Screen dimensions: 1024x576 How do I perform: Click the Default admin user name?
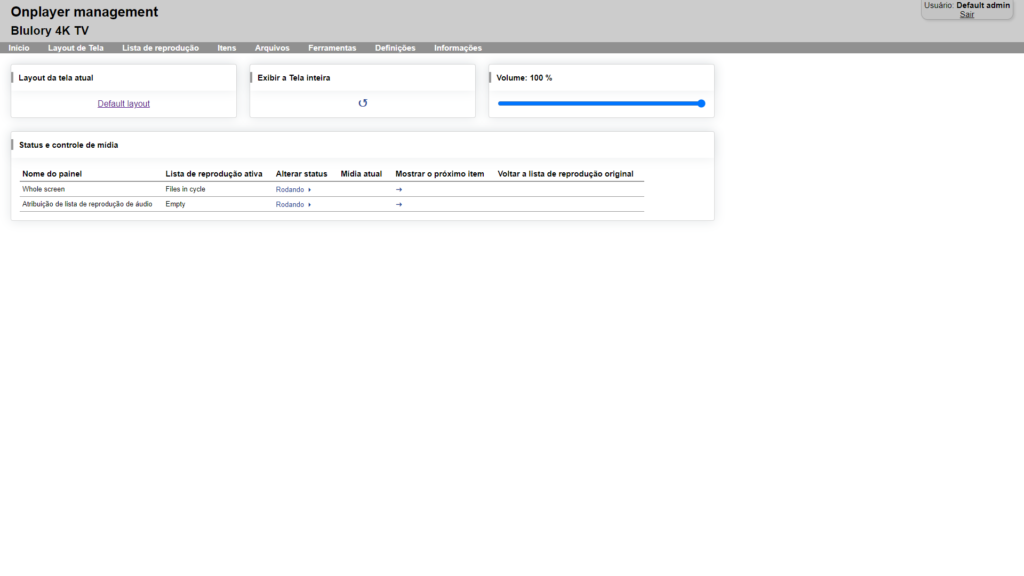[x=984, y=5]
